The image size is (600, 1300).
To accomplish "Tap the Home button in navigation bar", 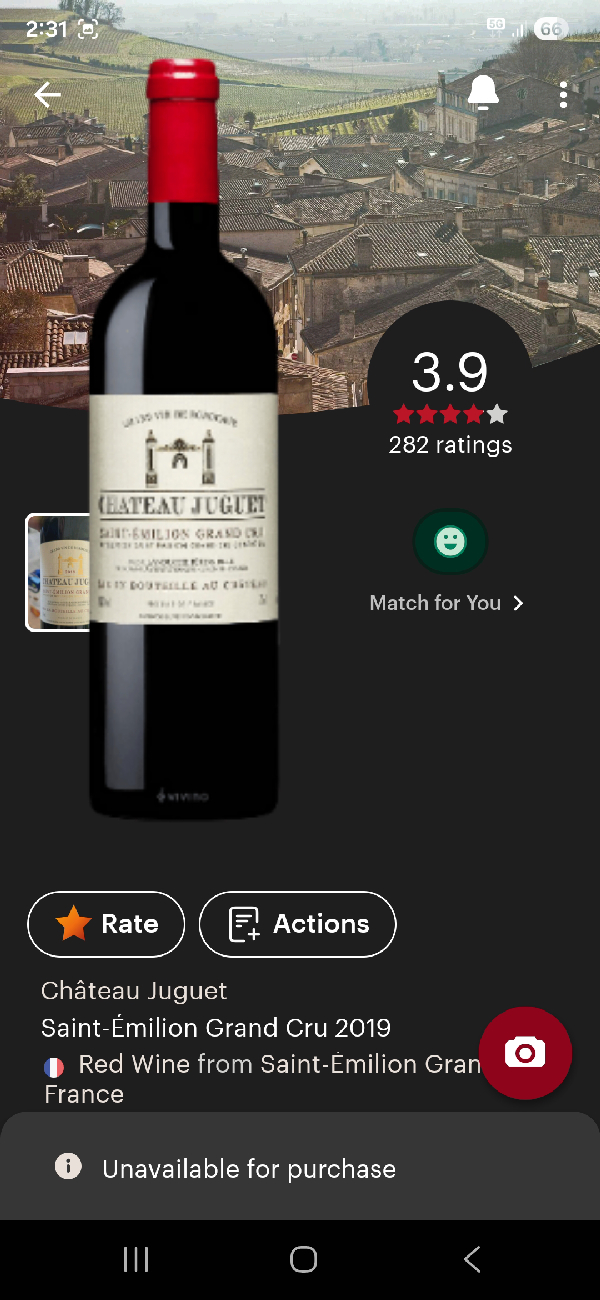I will click(x=303, y=1258).
